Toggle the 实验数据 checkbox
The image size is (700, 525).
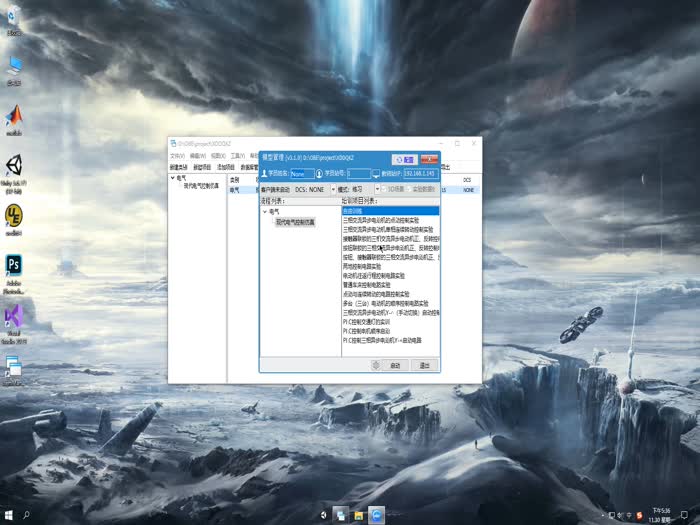tap(410, 188)
